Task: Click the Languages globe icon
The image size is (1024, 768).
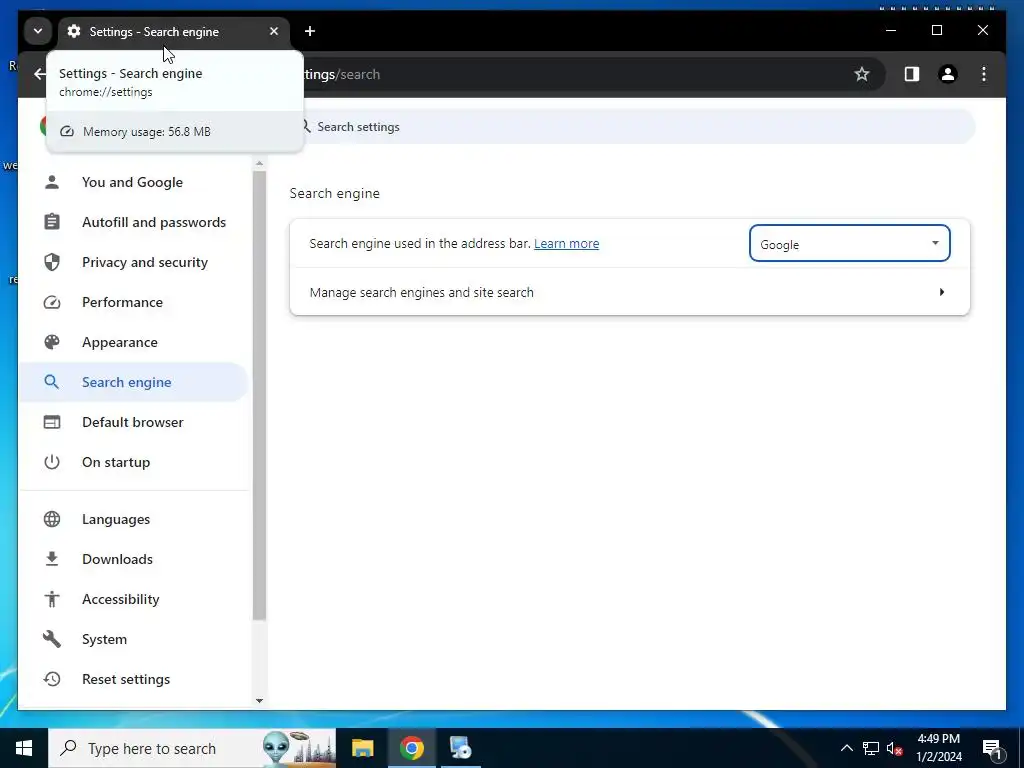Action: [x=52, y=519]
